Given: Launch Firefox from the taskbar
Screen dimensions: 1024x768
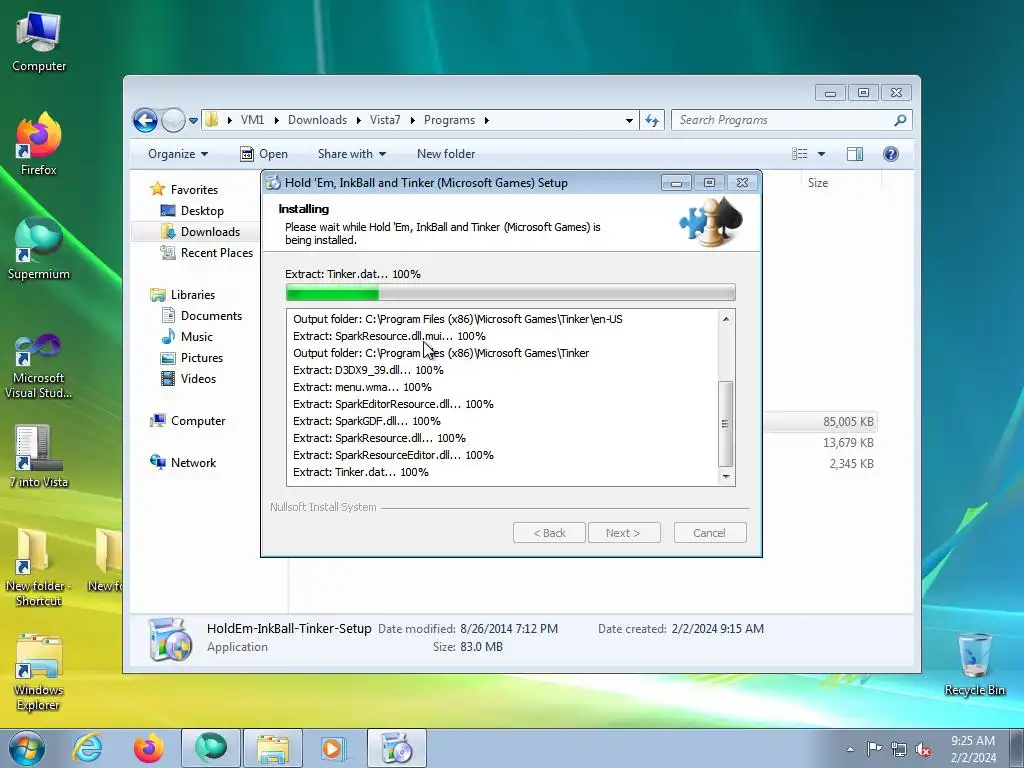Looking at the screenshot, I should coord(149,748).
